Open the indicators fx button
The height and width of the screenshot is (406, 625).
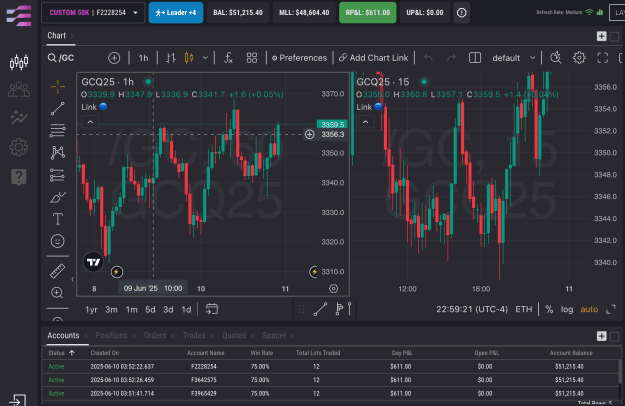(228, 58)
